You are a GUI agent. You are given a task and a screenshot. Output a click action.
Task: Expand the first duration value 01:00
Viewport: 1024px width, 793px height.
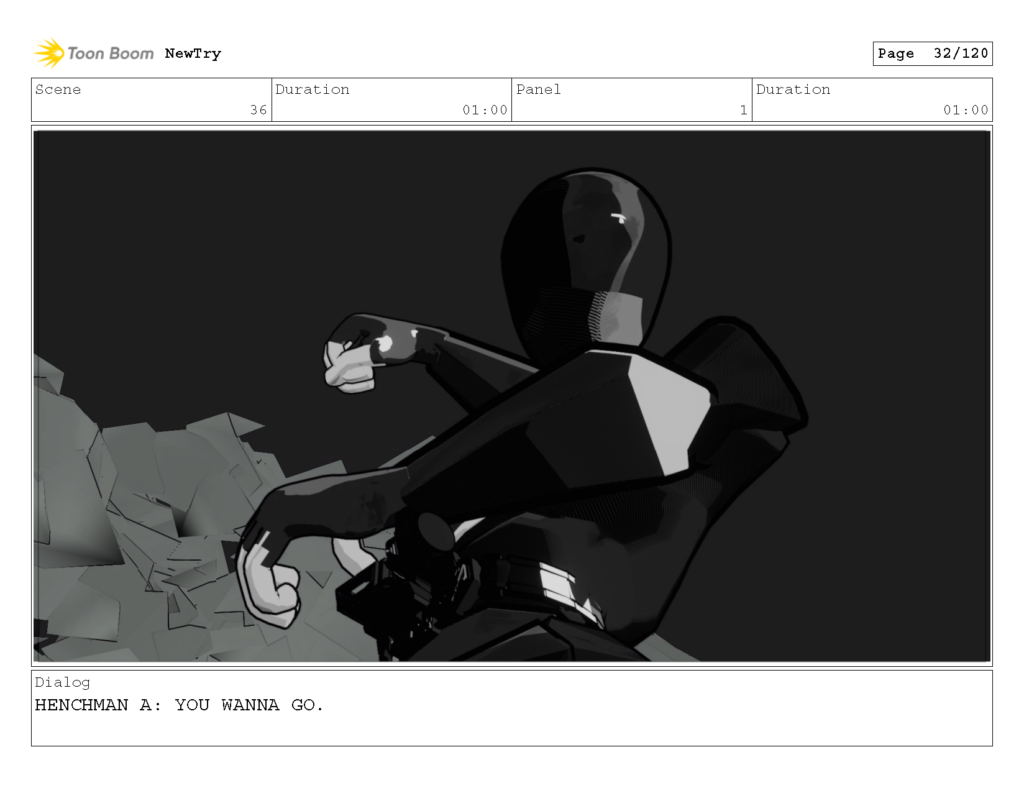(485, 111)
